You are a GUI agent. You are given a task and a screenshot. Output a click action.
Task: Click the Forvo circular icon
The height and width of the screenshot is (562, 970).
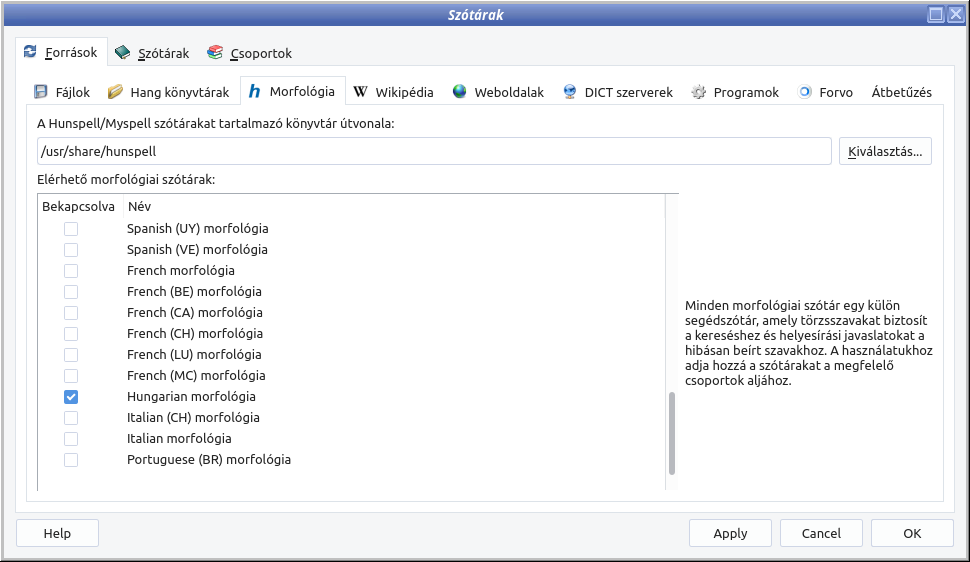coord(805,92)
